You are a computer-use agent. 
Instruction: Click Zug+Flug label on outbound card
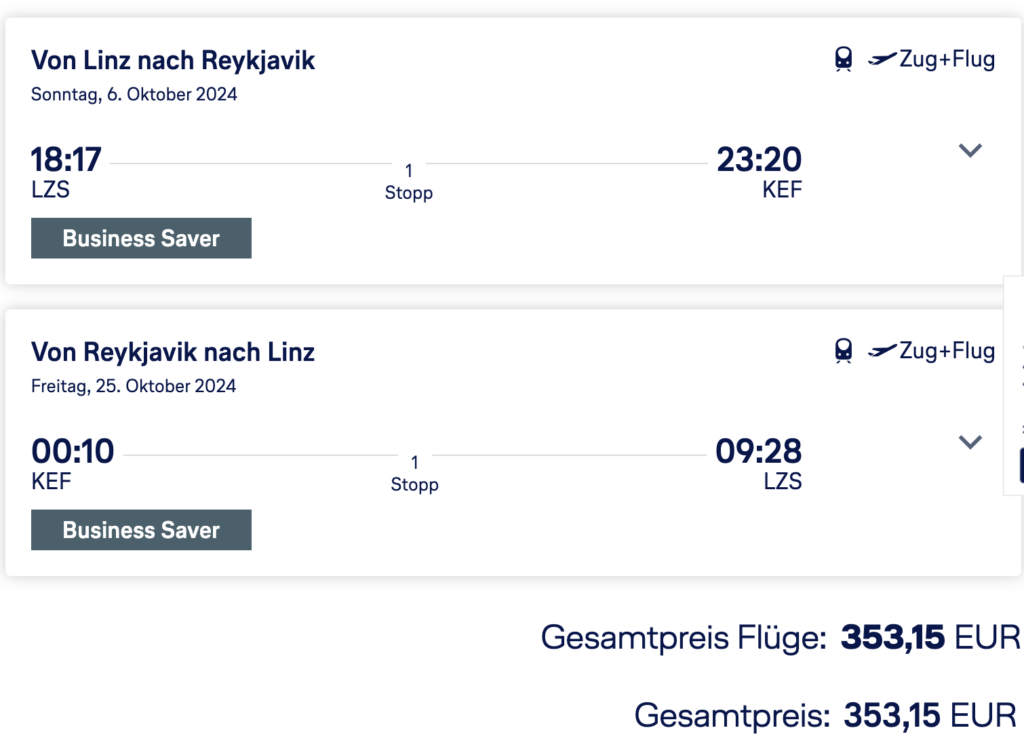point(947,60)
